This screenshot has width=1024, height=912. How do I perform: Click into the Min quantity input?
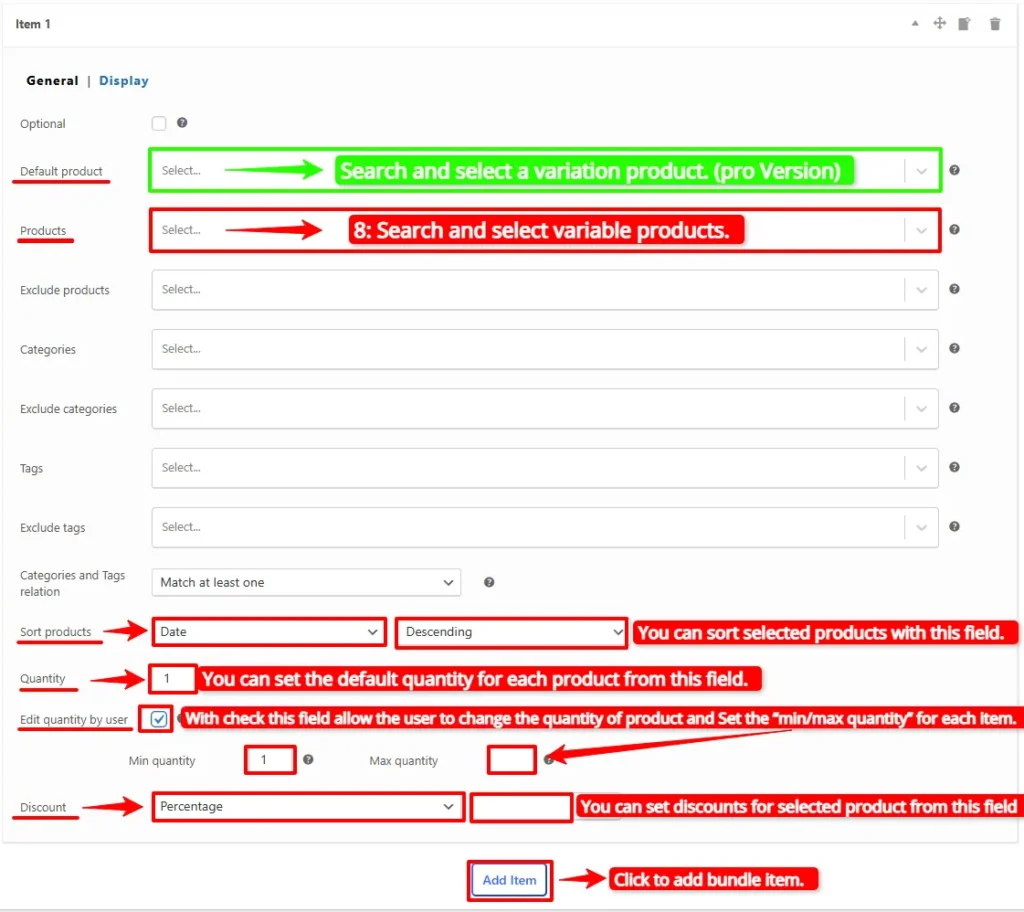point(270,760)
